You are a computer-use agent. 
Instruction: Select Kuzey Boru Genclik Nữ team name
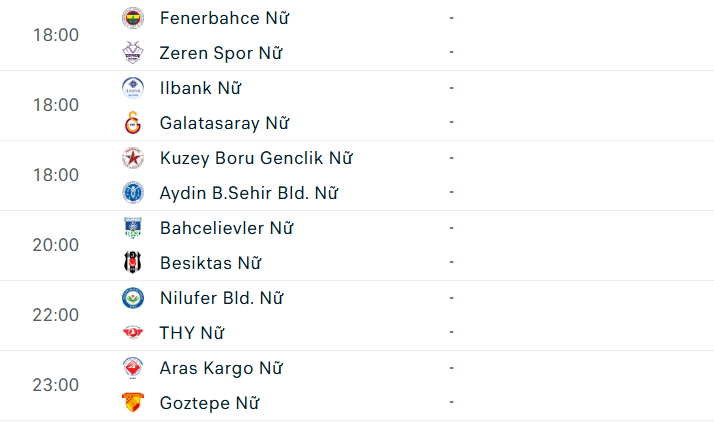[256, 158]
